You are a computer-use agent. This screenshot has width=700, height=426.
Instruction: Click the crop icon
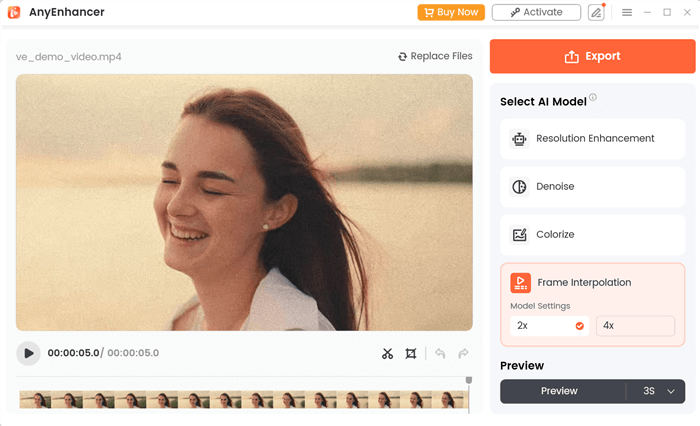point(410,354)
